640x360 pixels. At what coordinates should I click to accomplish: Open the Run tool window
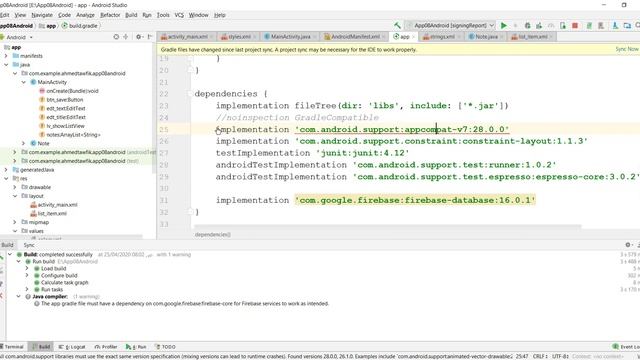click(x=136, y=347)
